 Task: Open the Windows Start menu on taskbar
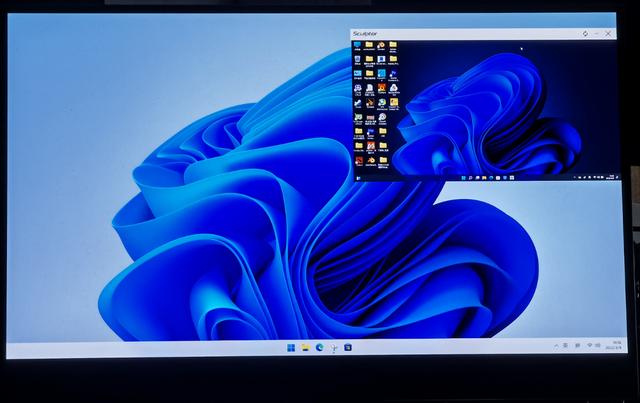(x=291, y=347)
